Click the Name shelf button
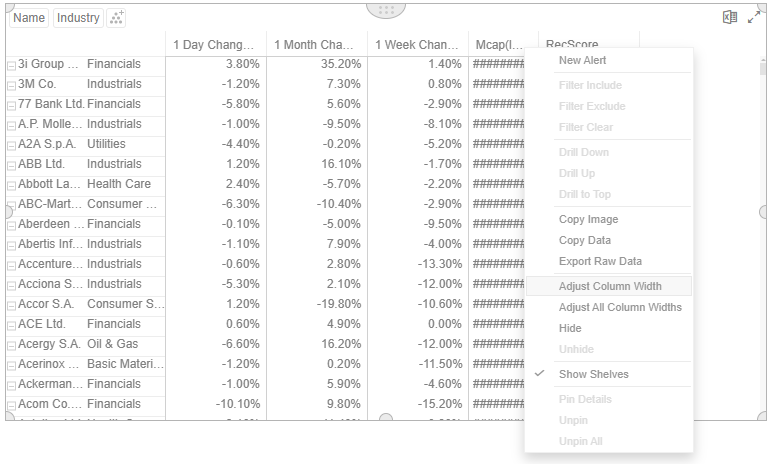772x464 pixels. (29, 18)
